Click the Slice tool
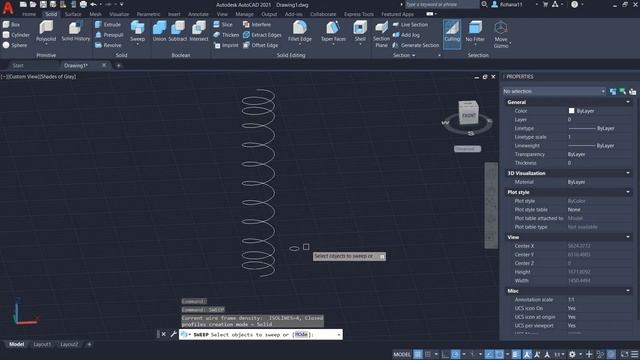This screenshot has height=360, width=640. click(223, 24)
